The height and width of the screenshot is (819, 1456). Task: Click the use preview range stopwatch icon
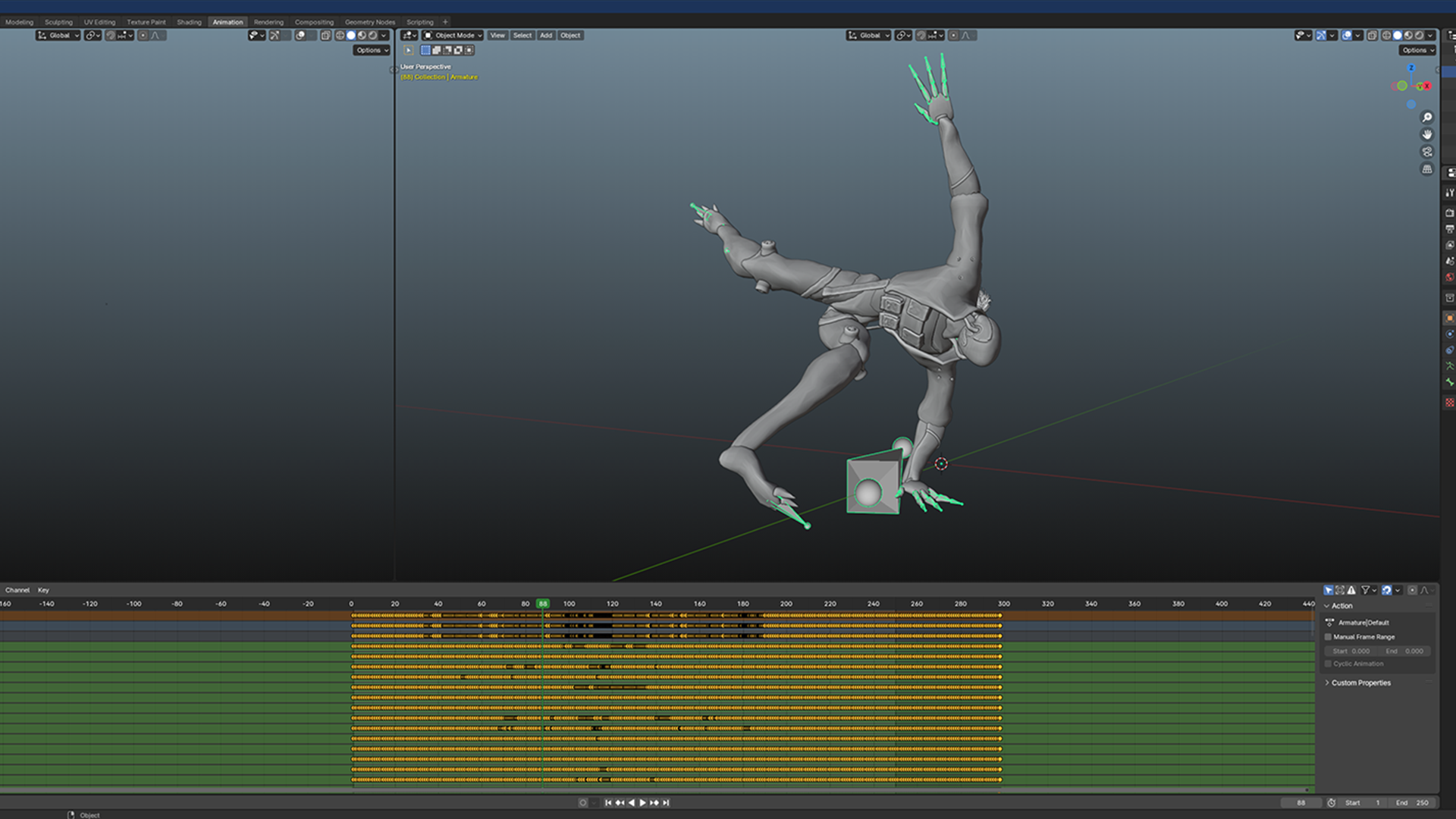[x=1332, y=802]
